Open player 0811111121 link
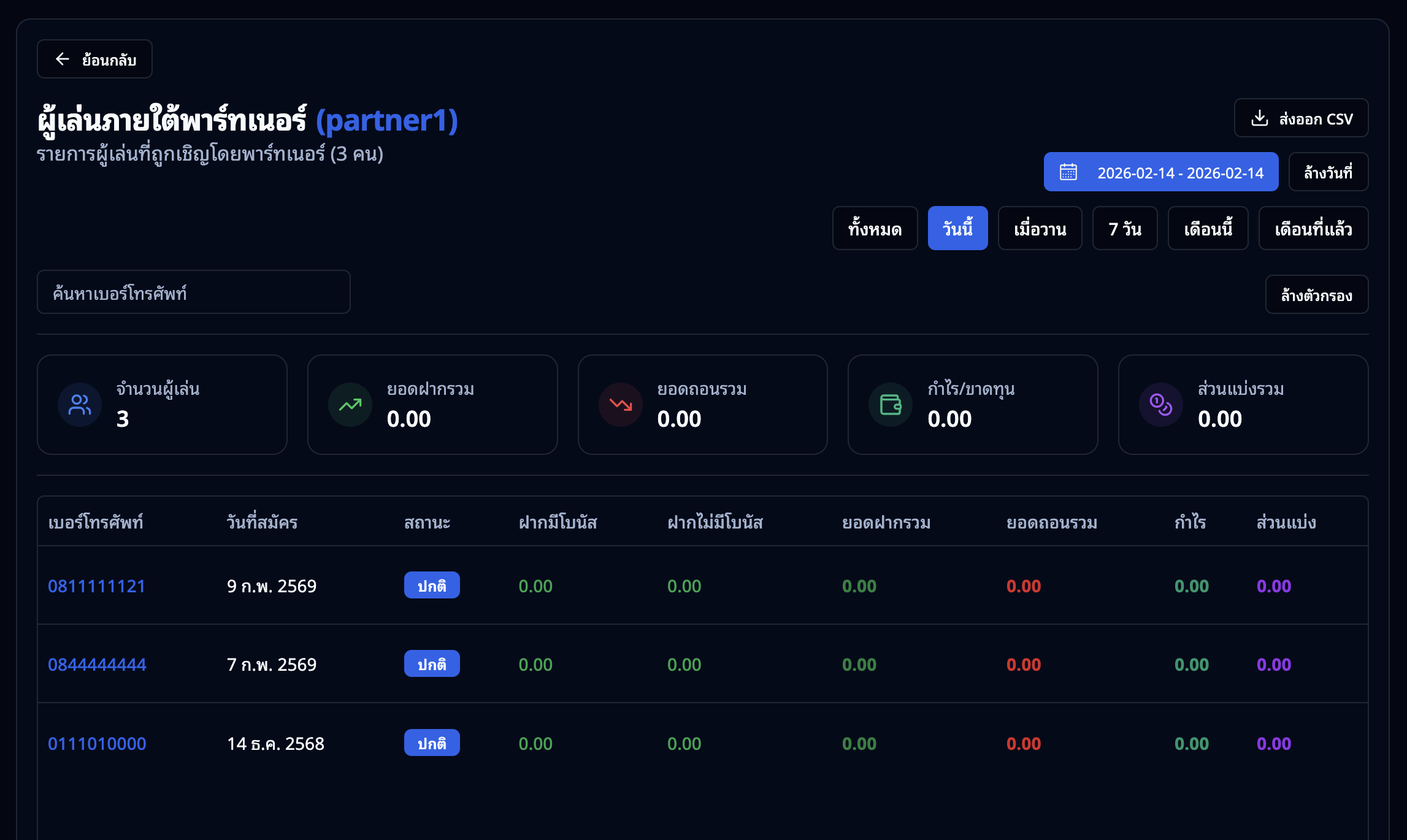The width and height of the screenshot is (1407, 840). 97,586
